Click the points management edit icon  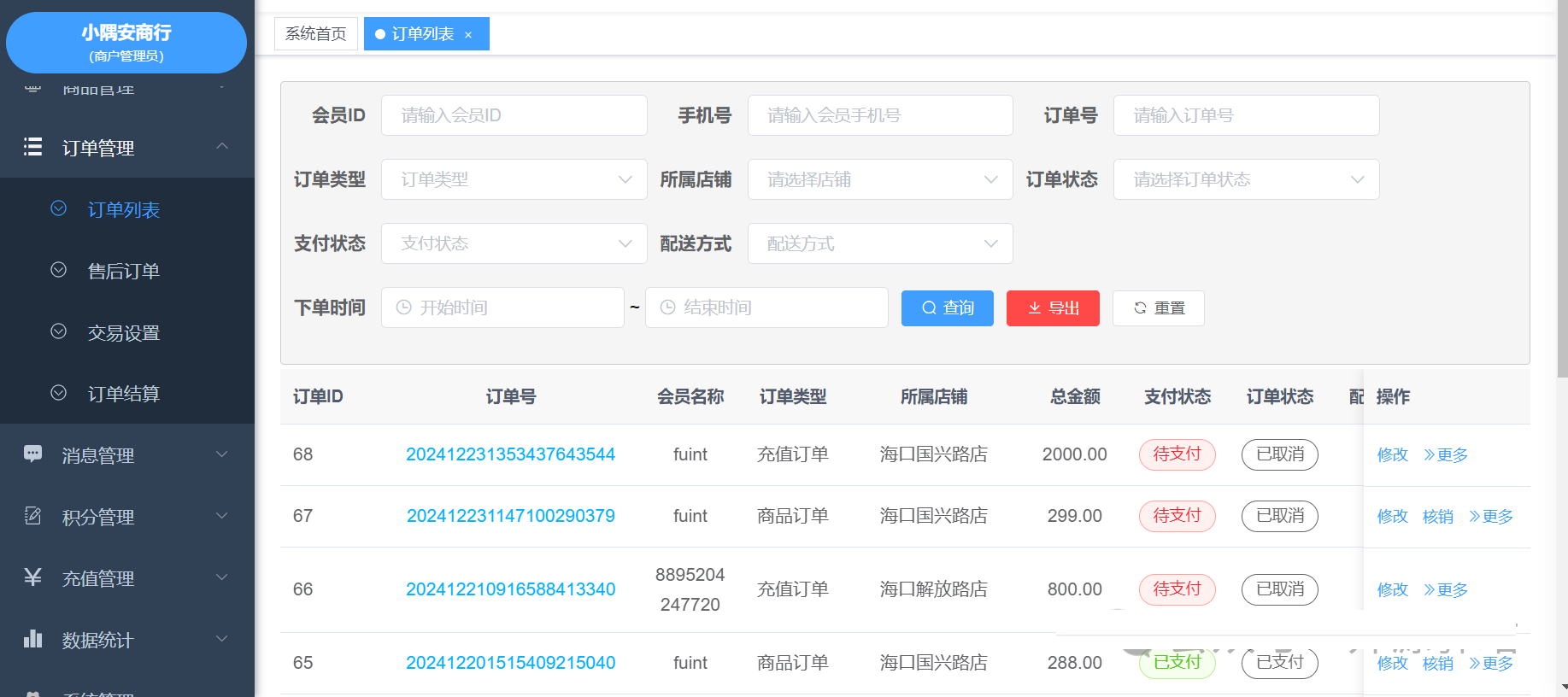32,516
